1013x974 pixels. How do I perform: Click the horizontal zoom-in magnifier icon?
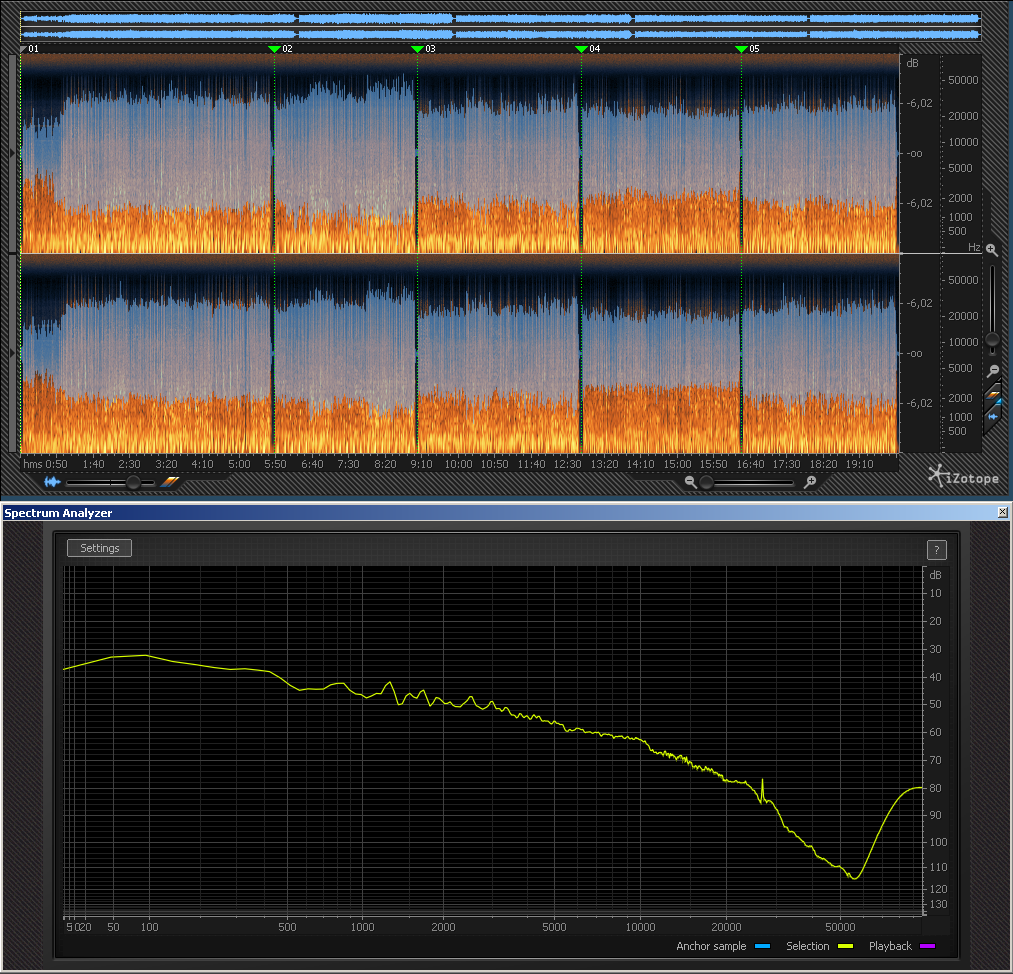810,482
